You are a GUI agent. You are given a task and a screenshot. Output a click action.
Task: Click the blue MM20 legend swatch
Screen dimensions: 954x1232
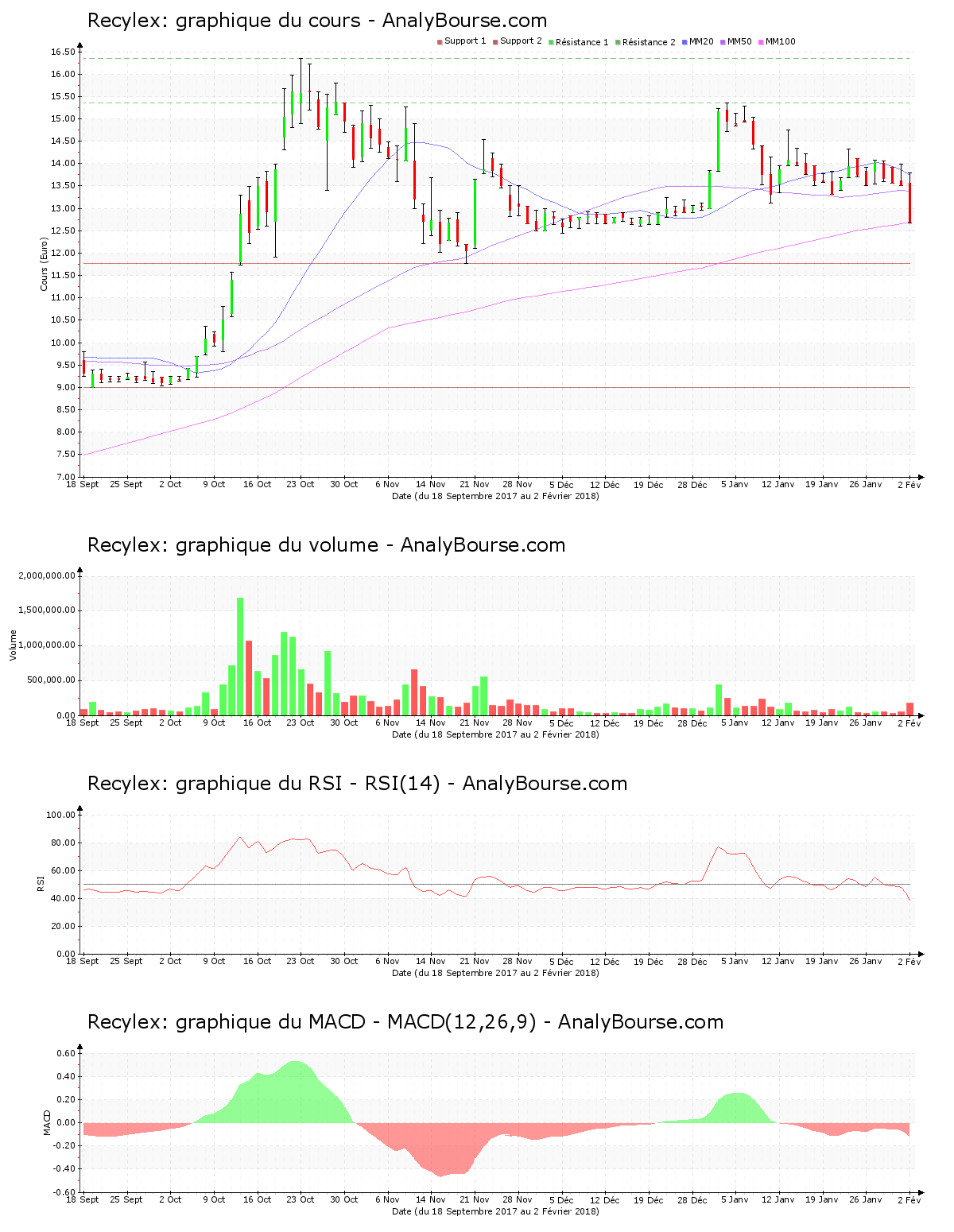pos(684,42)
